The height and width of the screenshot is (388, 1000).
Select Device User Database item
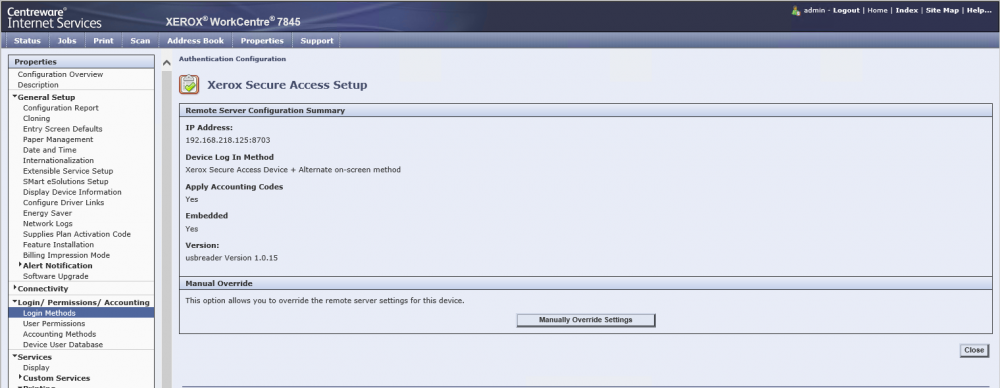pos(62,345)
